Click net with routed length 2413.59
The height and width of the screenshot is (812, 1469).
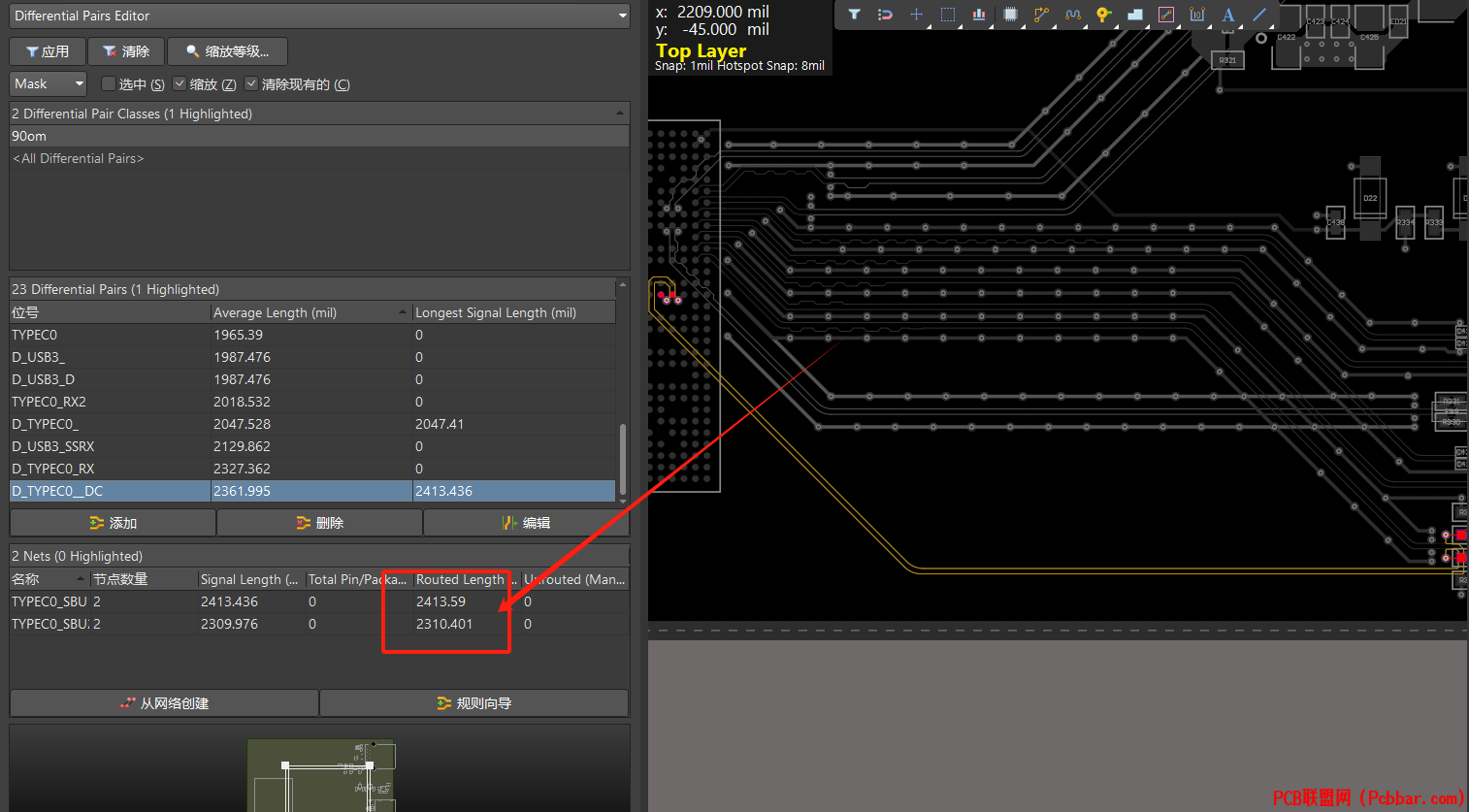tap(319, 601)
